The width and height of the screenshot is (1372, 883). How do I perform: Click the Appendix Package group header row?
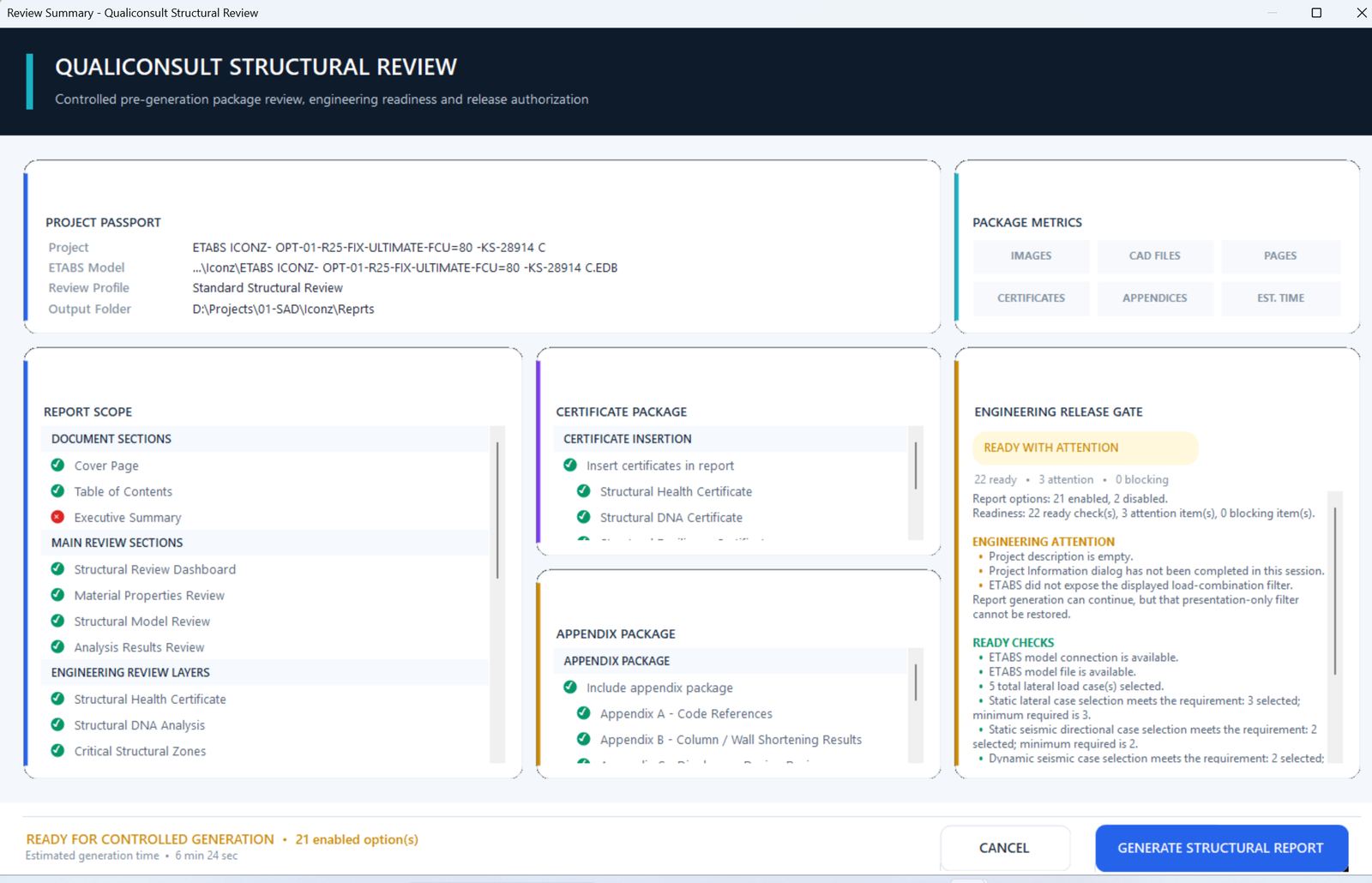[731, 661]
